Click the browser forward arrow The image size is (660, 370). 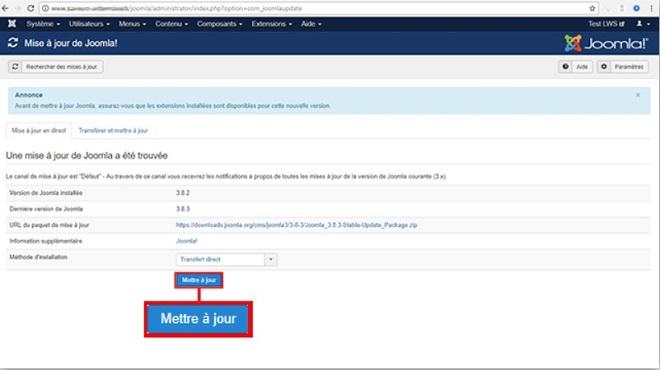click(x=18, y=8)
